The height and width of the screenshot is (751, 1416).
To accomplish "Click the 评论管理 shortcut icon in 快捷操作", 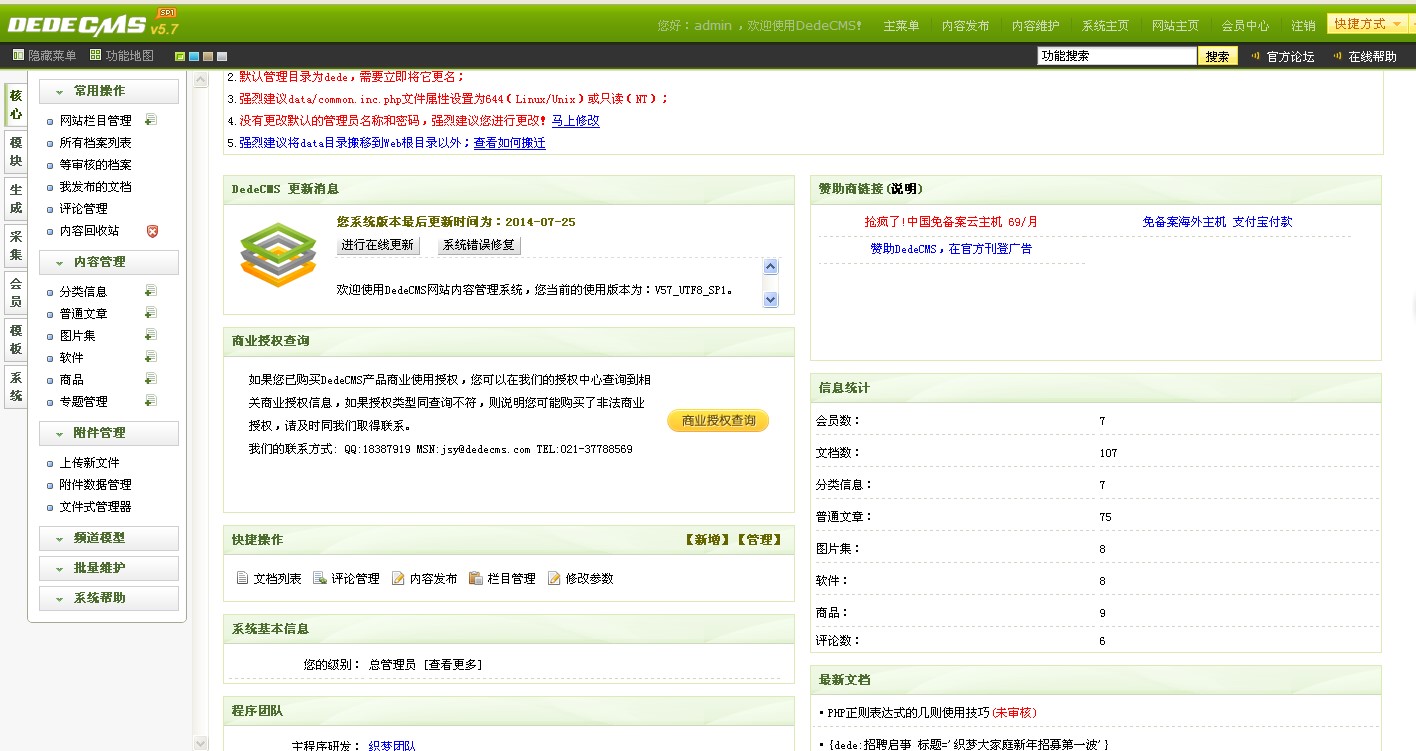I will pos(320,578).
